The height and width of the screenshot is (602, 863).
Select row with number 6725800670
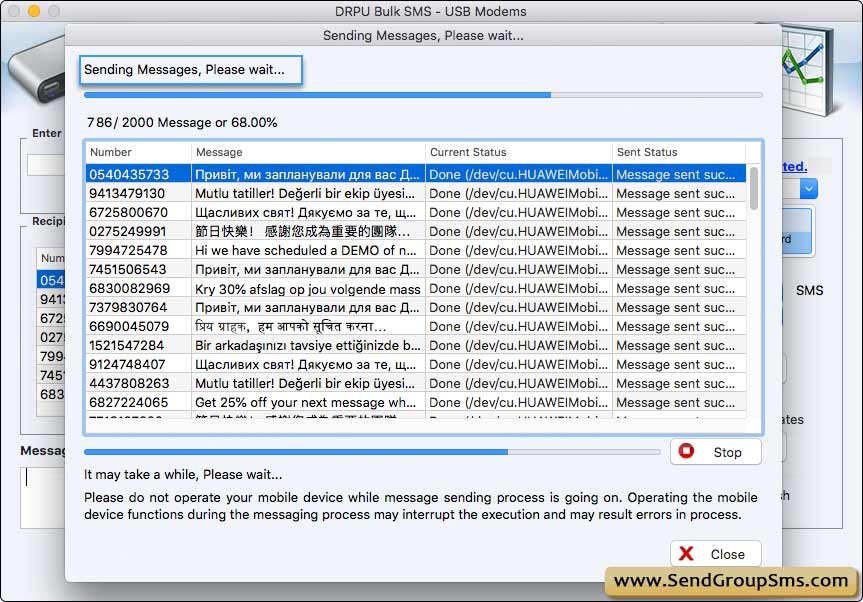[x=416, y=212]
